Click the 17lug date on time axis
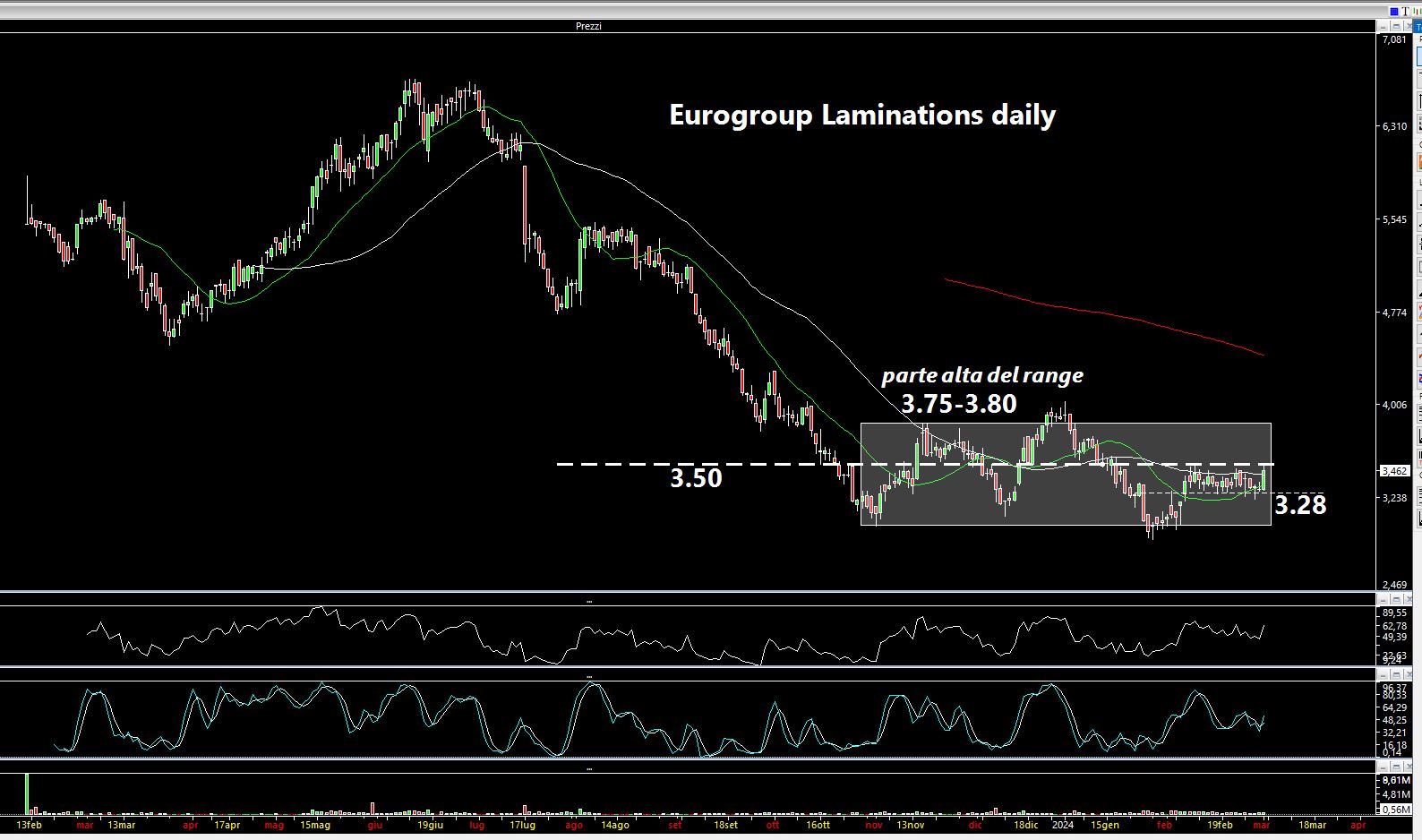Screen dimensions: 1422x840 click(522, 825)
